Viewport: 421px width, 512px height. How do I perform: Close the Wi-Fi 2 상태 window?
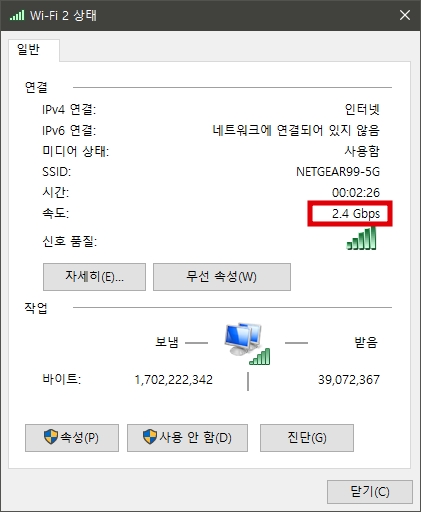coord(405,15)
